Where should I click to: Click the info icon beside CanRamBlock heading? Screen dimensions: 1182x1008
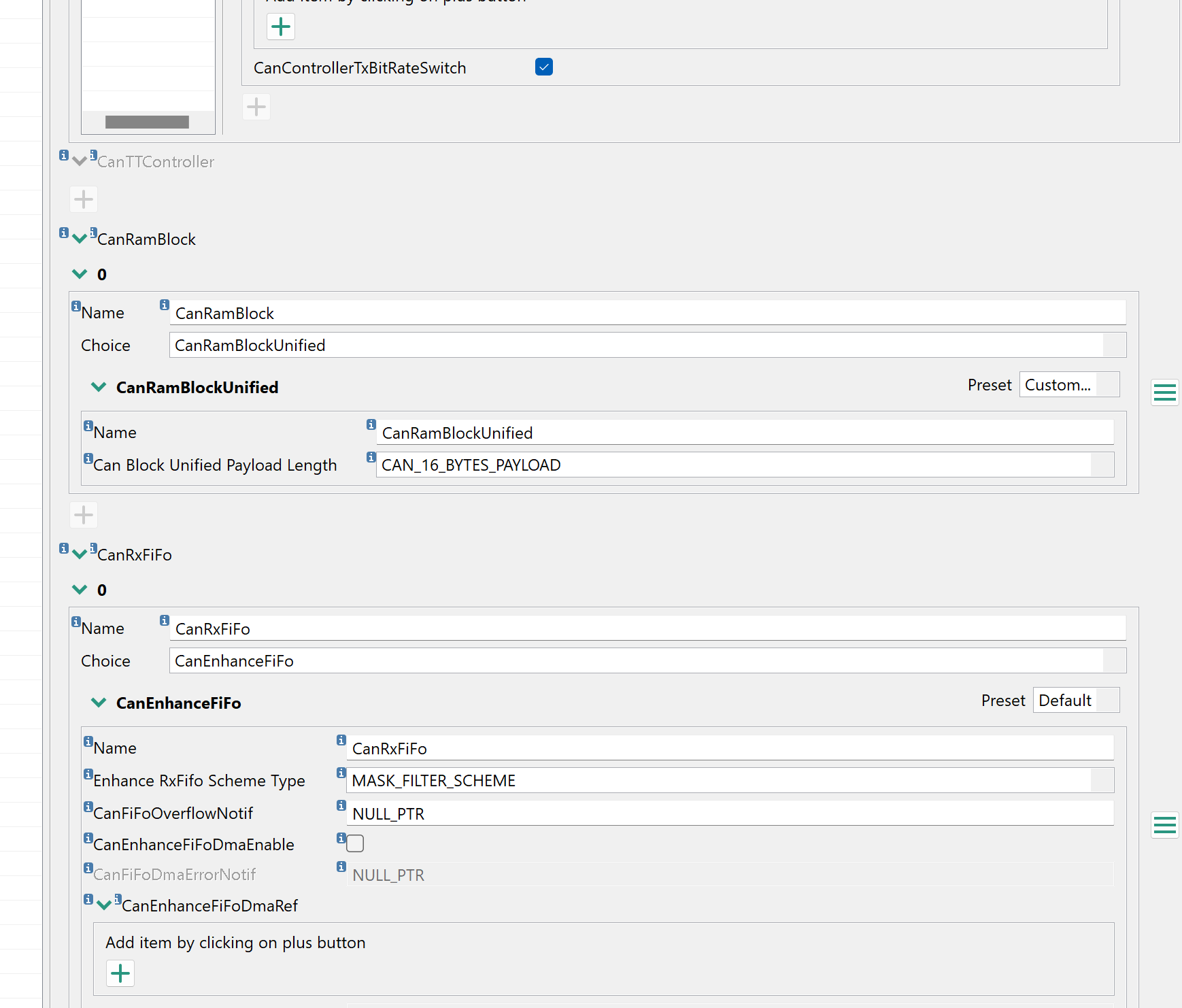click(x=65, y=232)
